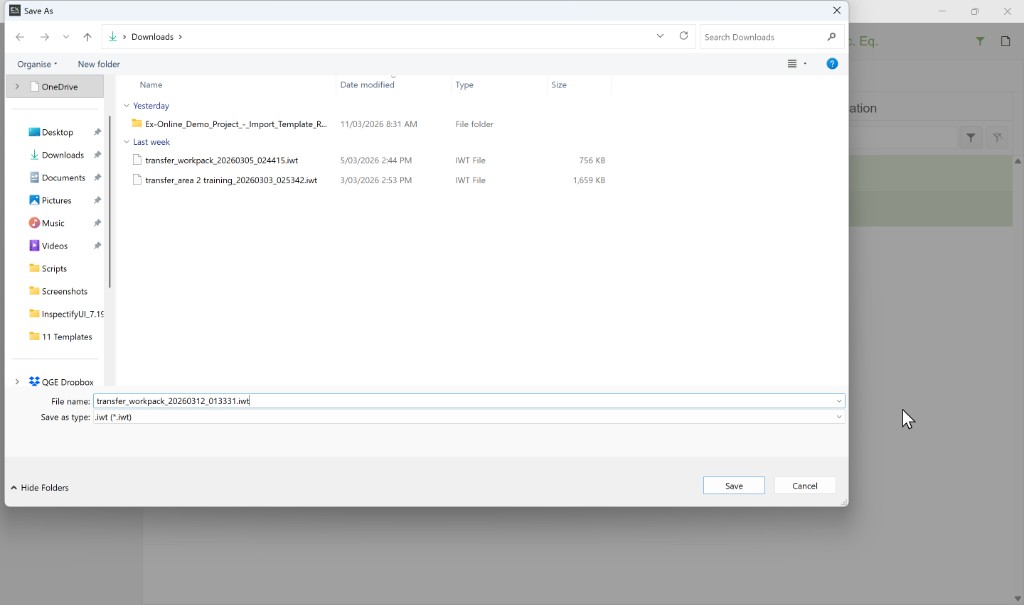Click the Search Downloads field
This screenshot has height=605, width=1024.
[x=761, y=37]
